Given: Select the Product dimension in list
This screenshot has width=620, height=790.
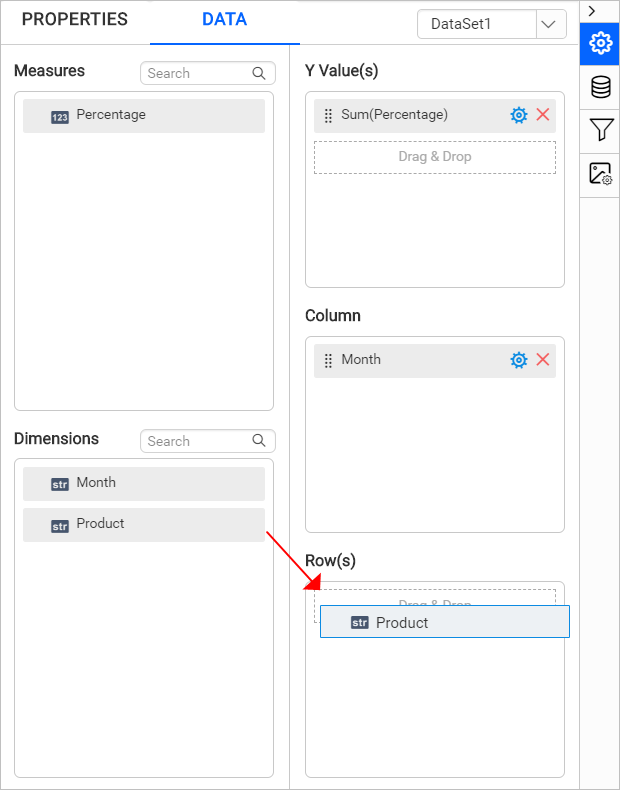Looking at the screenshot, I should tap(144, 525).
